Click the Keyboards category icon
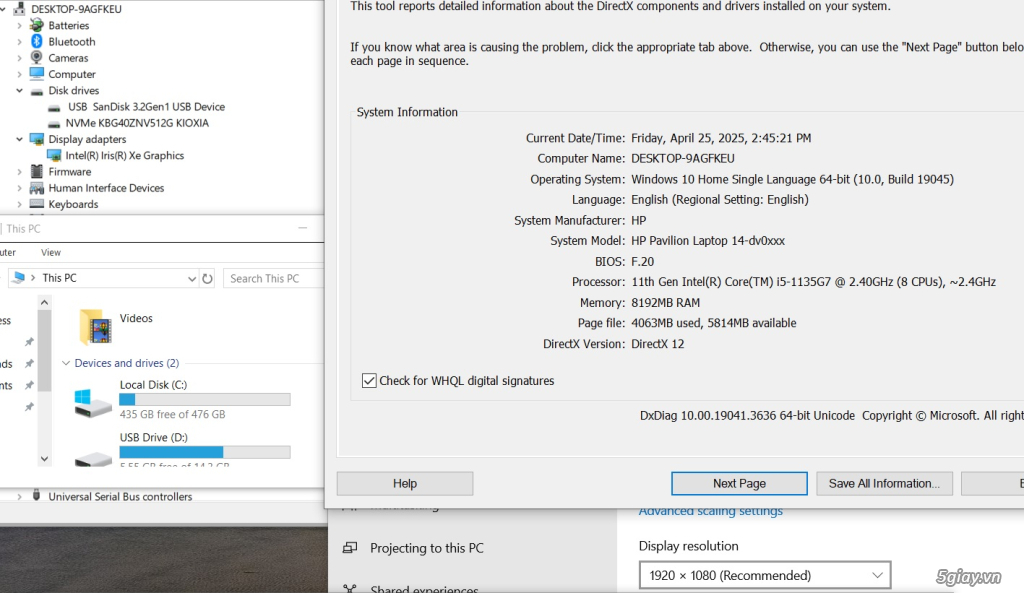The width and height of the screenshot is (1024, 593). (x=37, y=204)
